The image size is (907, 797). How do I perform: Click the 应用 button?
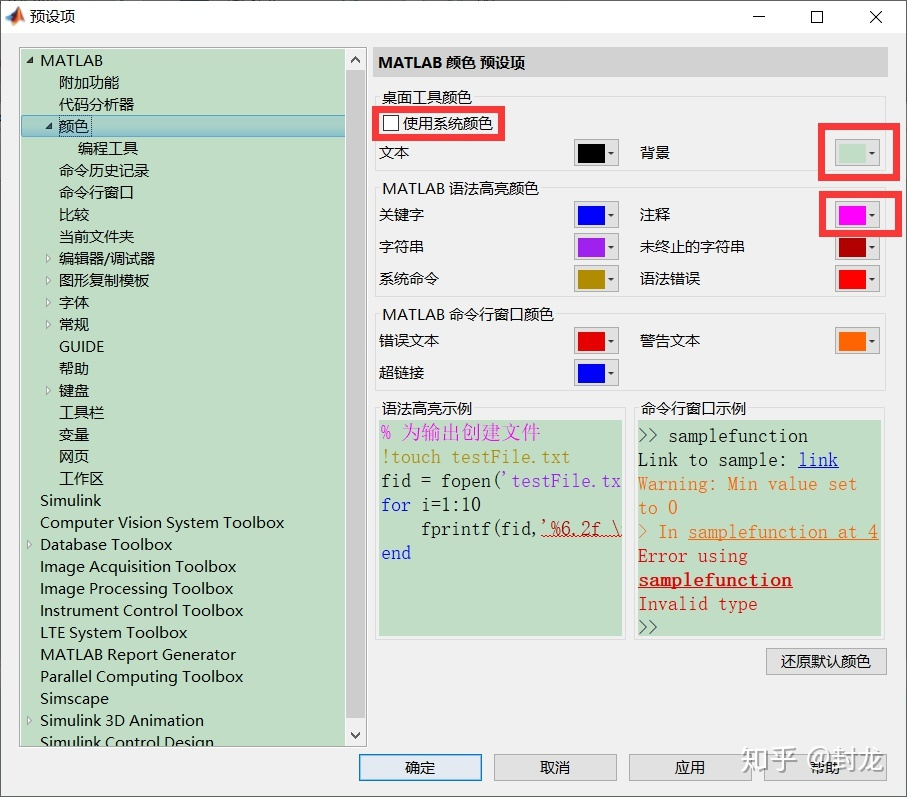point(690,768)
